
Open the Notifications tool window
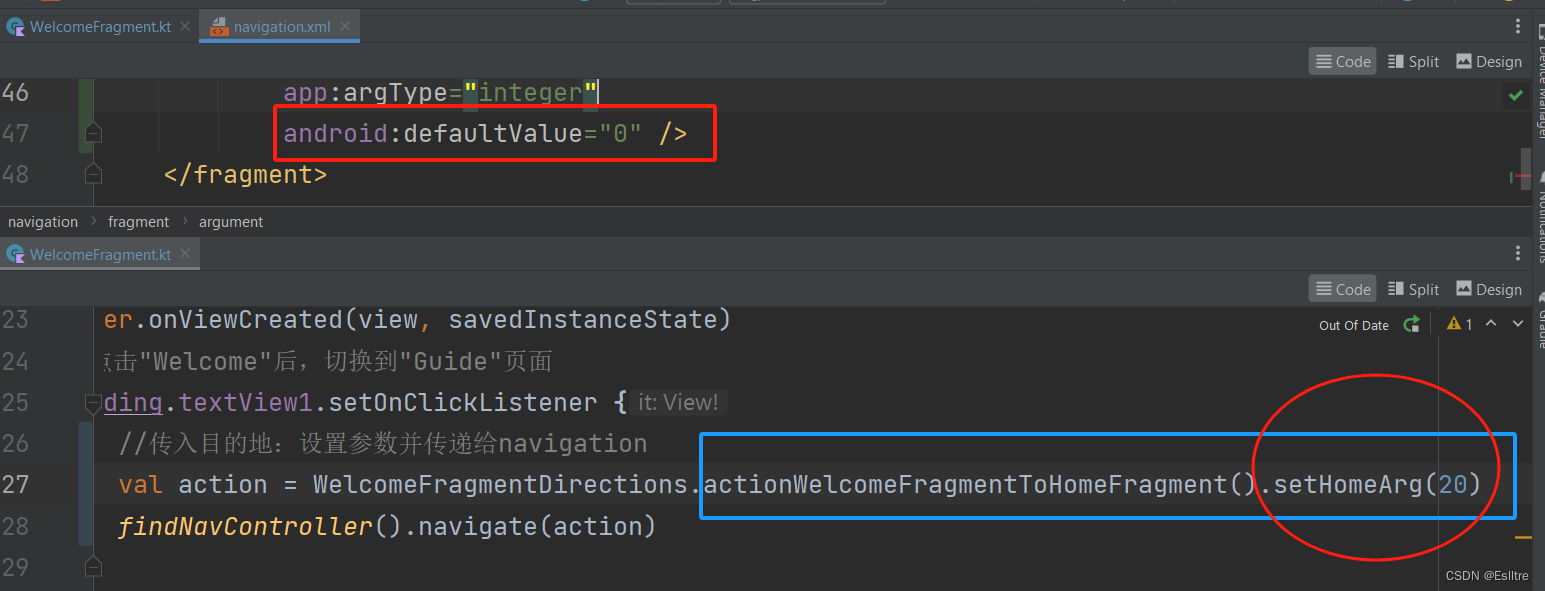(1538, 225)
